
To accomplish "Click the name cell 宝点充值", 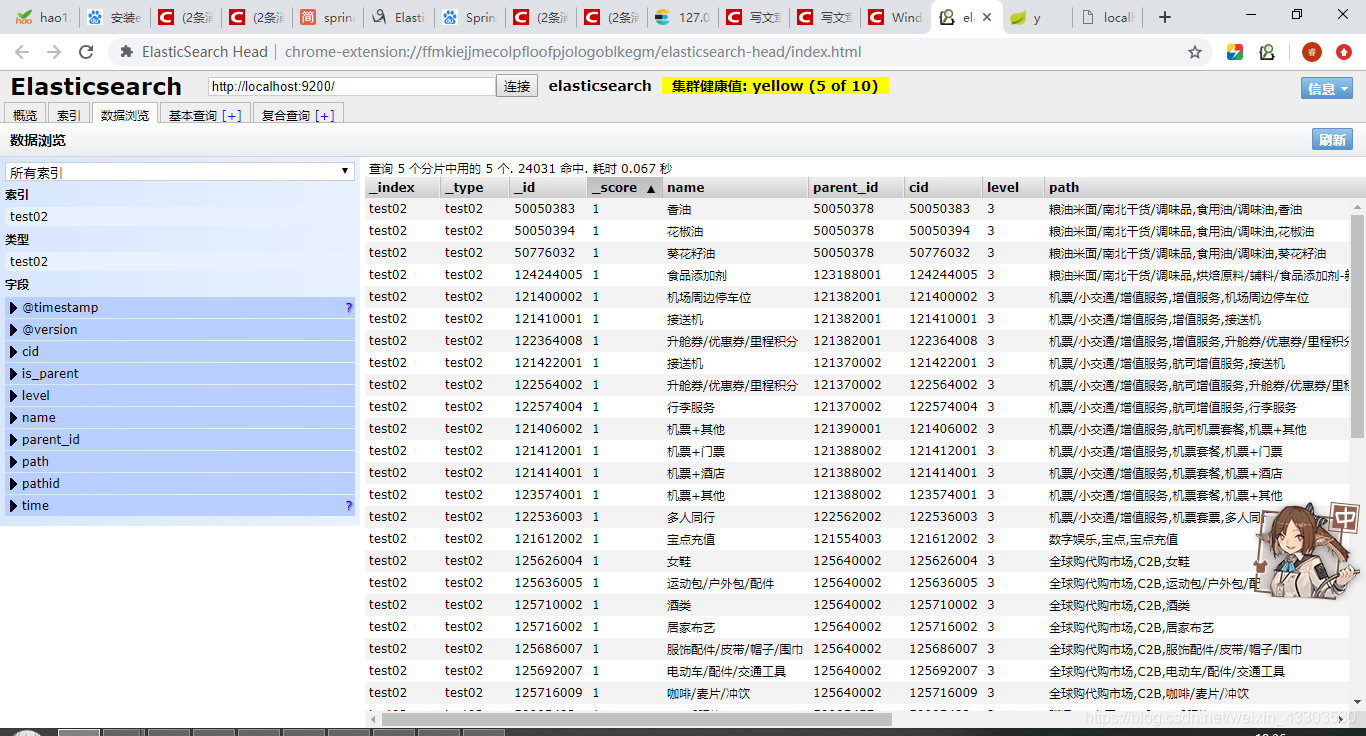I will (691, 539).
